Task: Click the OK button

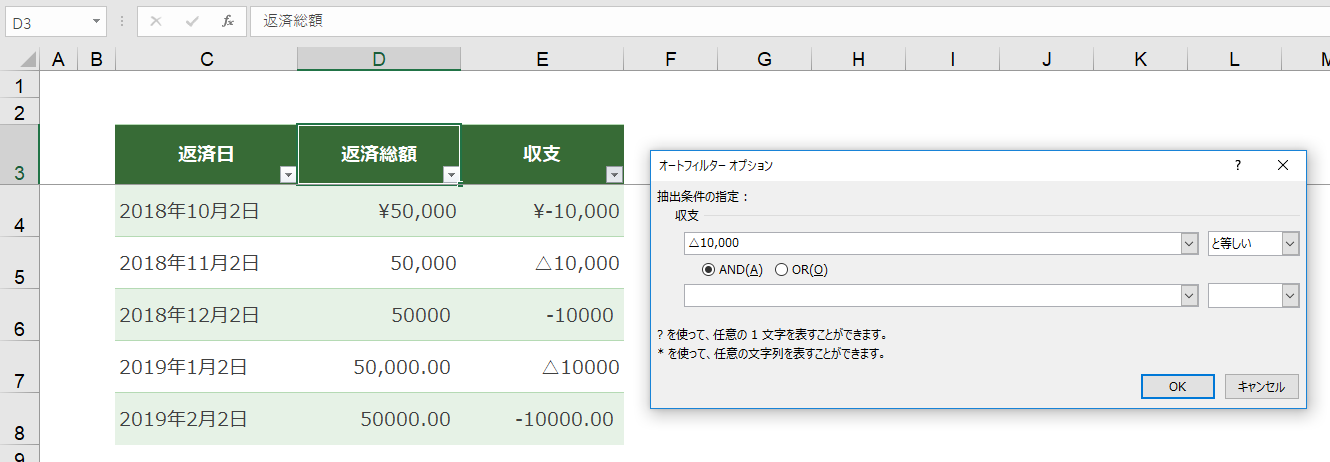Action: (x=1178, y=387)
